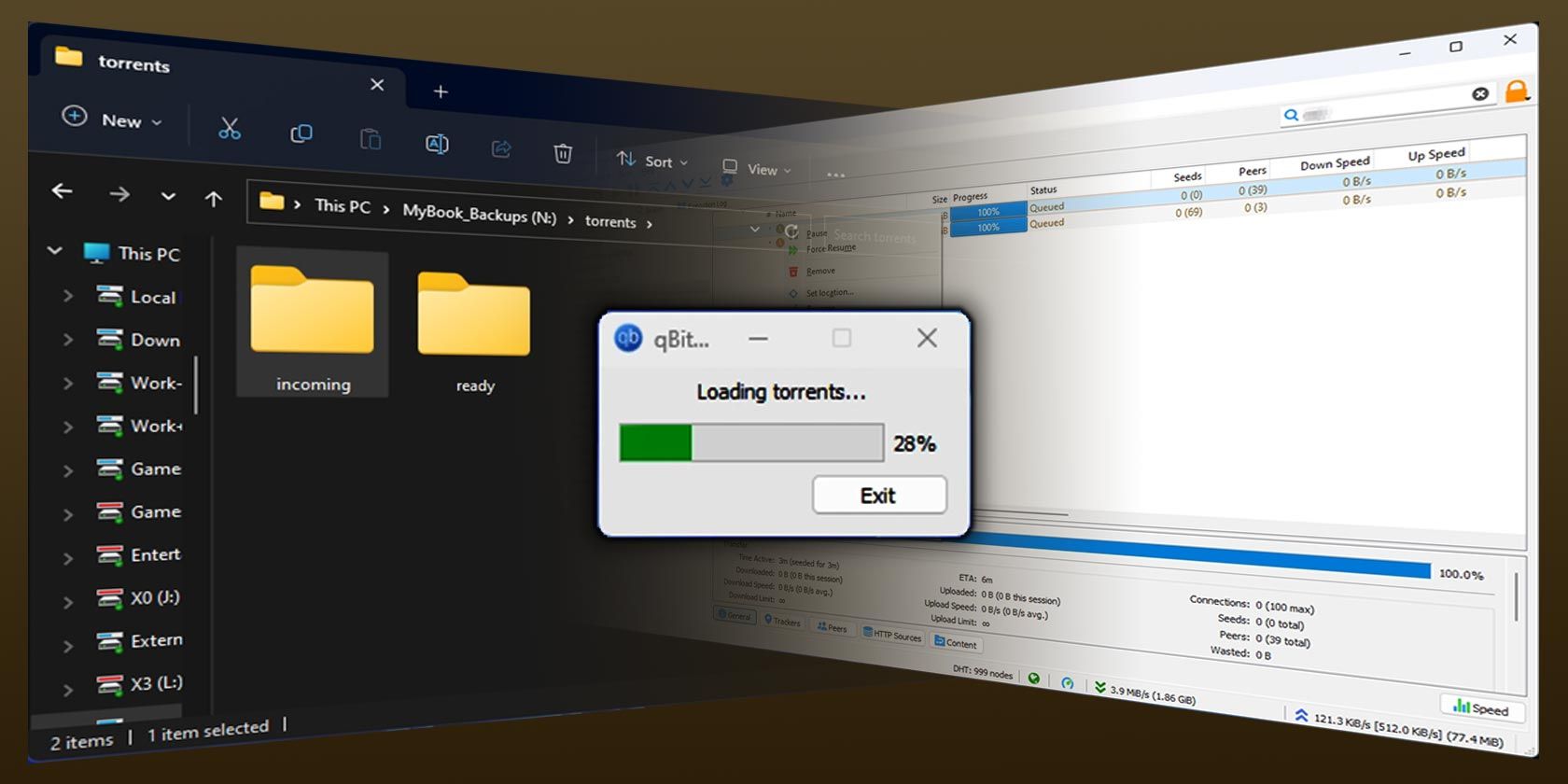Expand the Down drive node

point(67,340)
